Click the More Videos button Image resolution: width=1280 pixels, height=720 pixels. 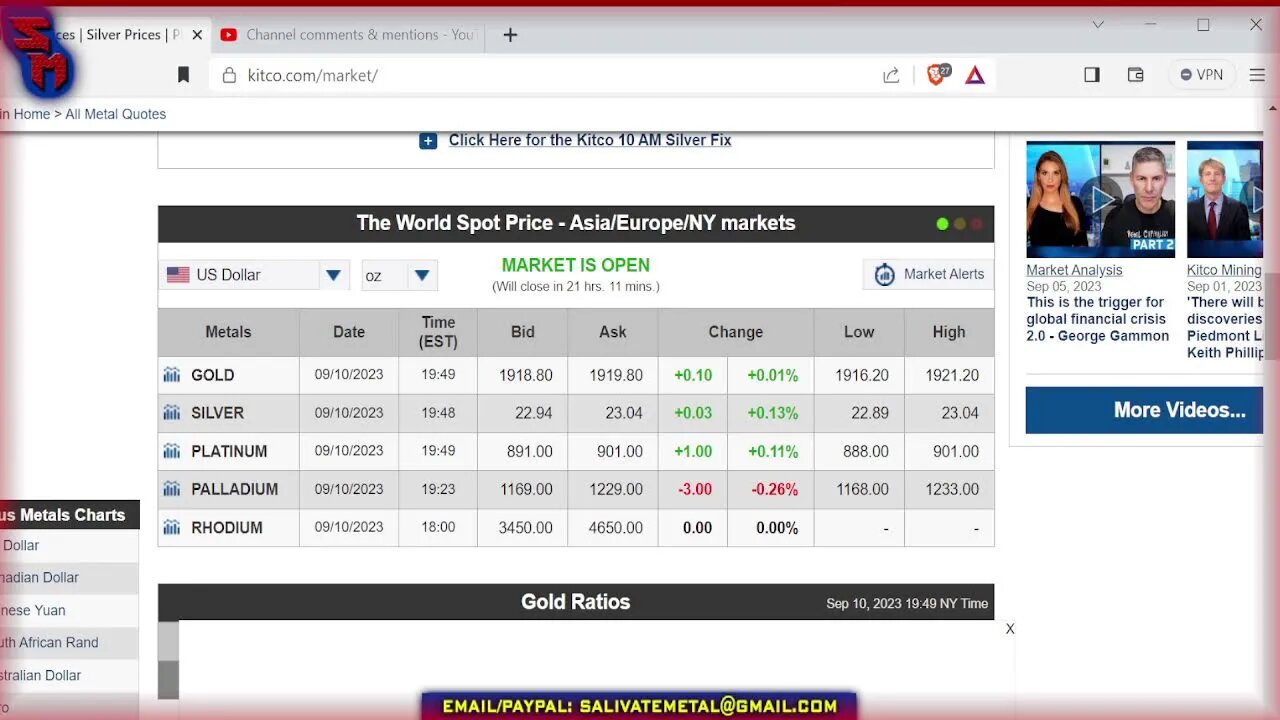point(1144,410)
